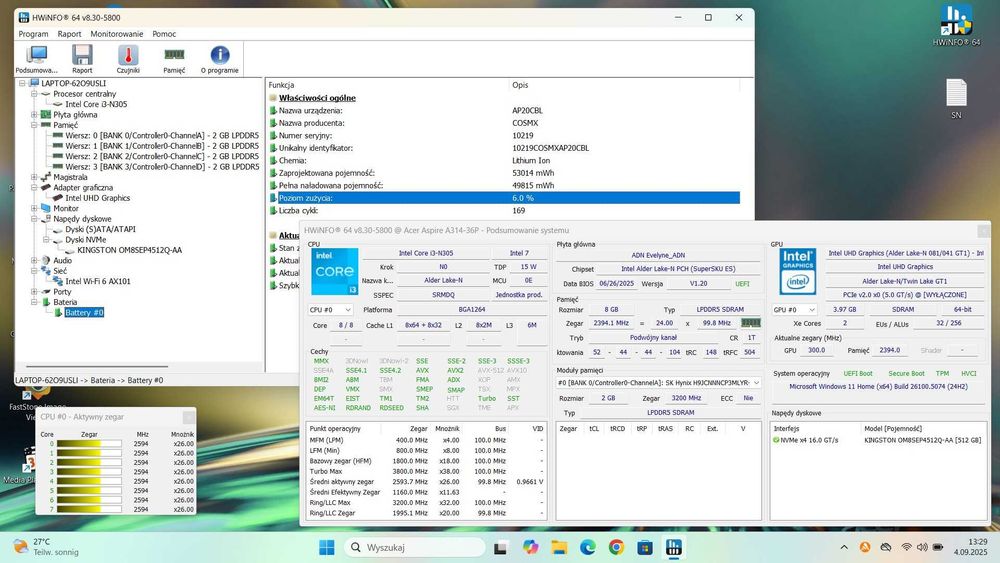Open the CPU #0 dropdown

click(x=330, y=309)
